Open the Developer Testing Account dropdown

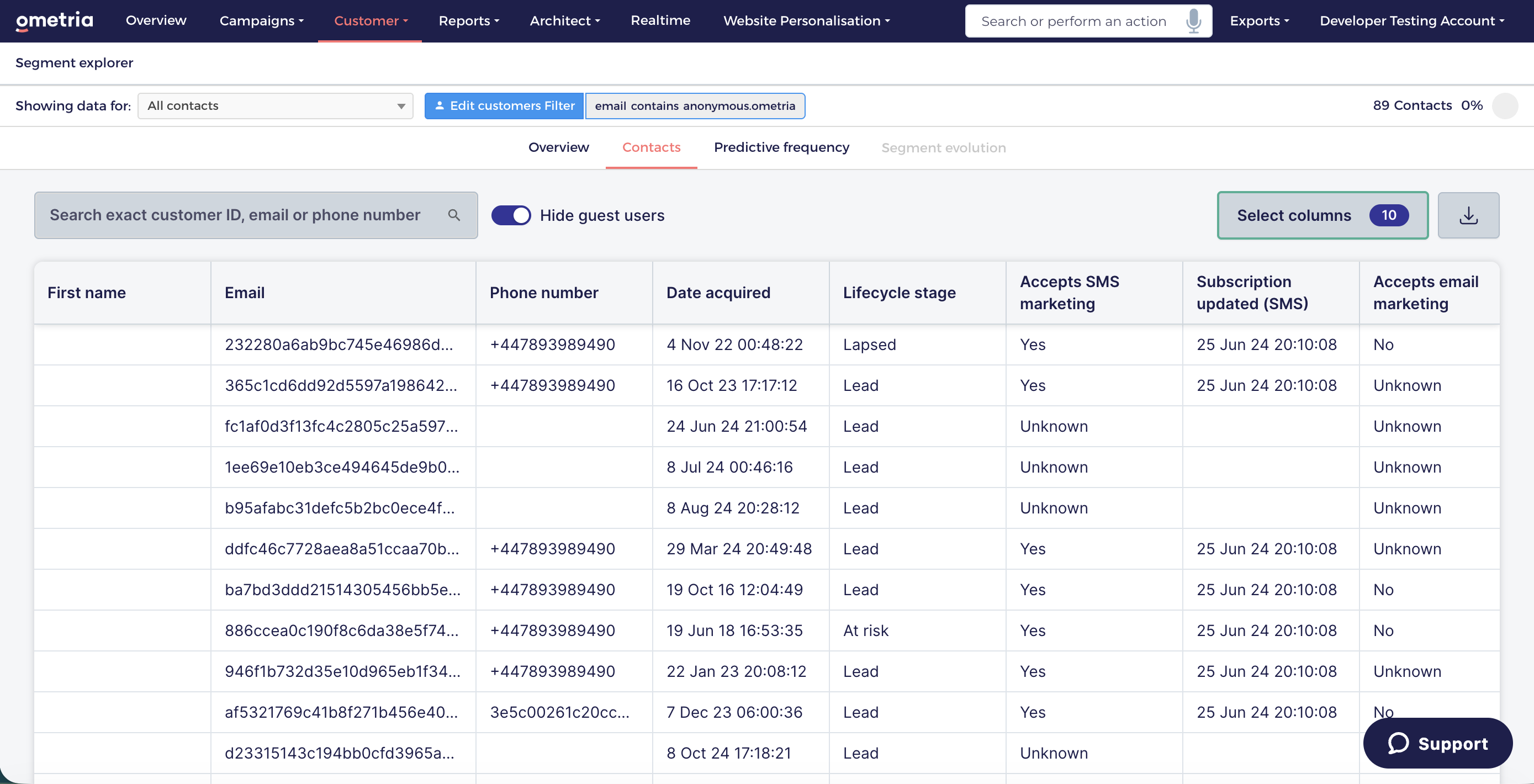[1411, 21]
